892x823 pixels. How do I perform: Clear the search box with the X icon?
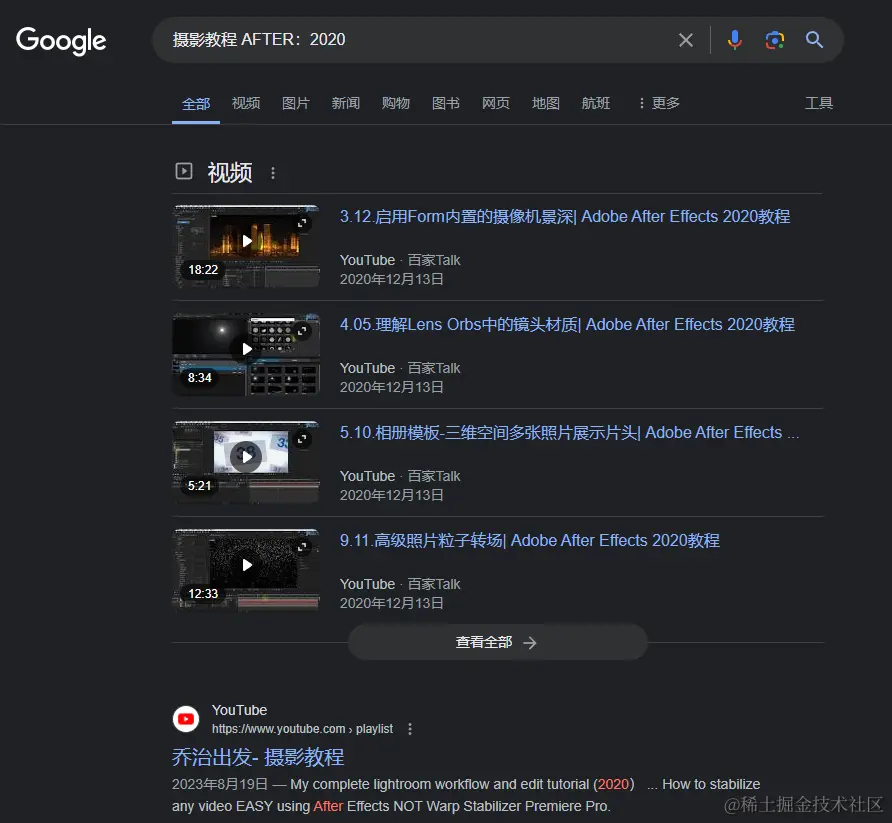click(x=686, y=40)
